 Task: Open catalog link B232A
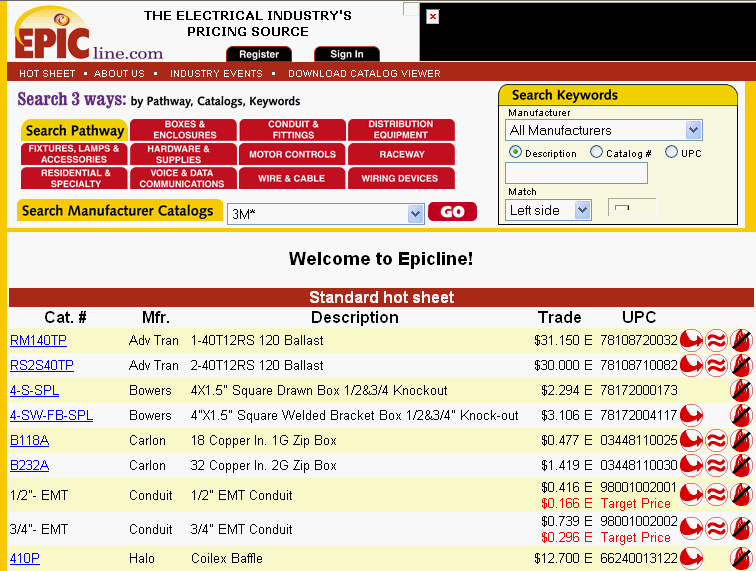29,466
